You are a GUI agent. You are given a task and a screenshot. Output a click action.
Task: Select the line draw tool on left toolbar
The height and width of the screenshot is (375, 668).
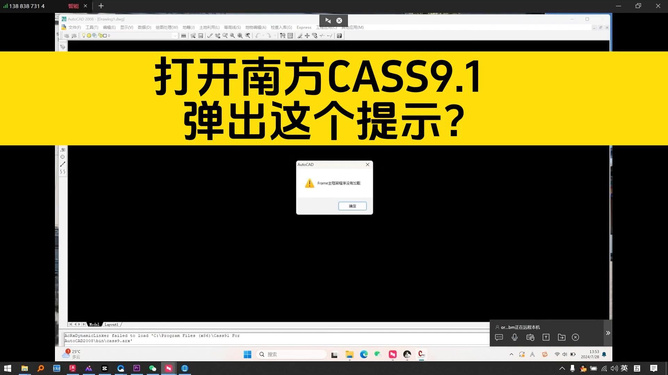(x=63, y=164)
